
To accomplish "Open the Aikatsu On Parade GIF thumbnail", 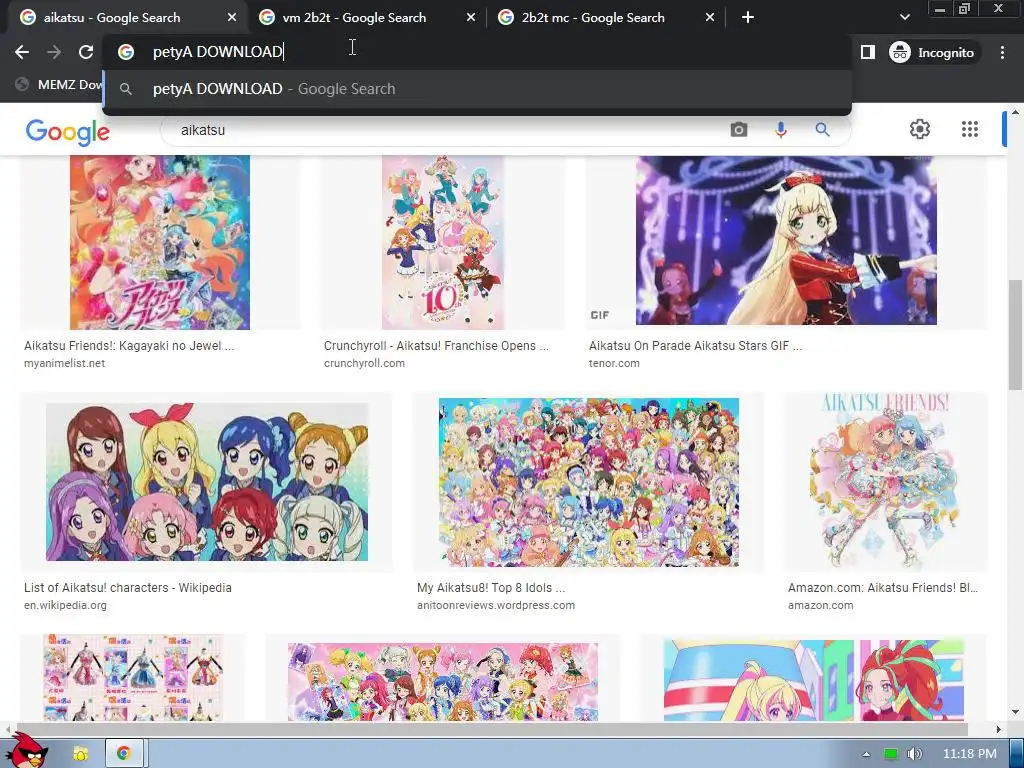I will [786, 240].
